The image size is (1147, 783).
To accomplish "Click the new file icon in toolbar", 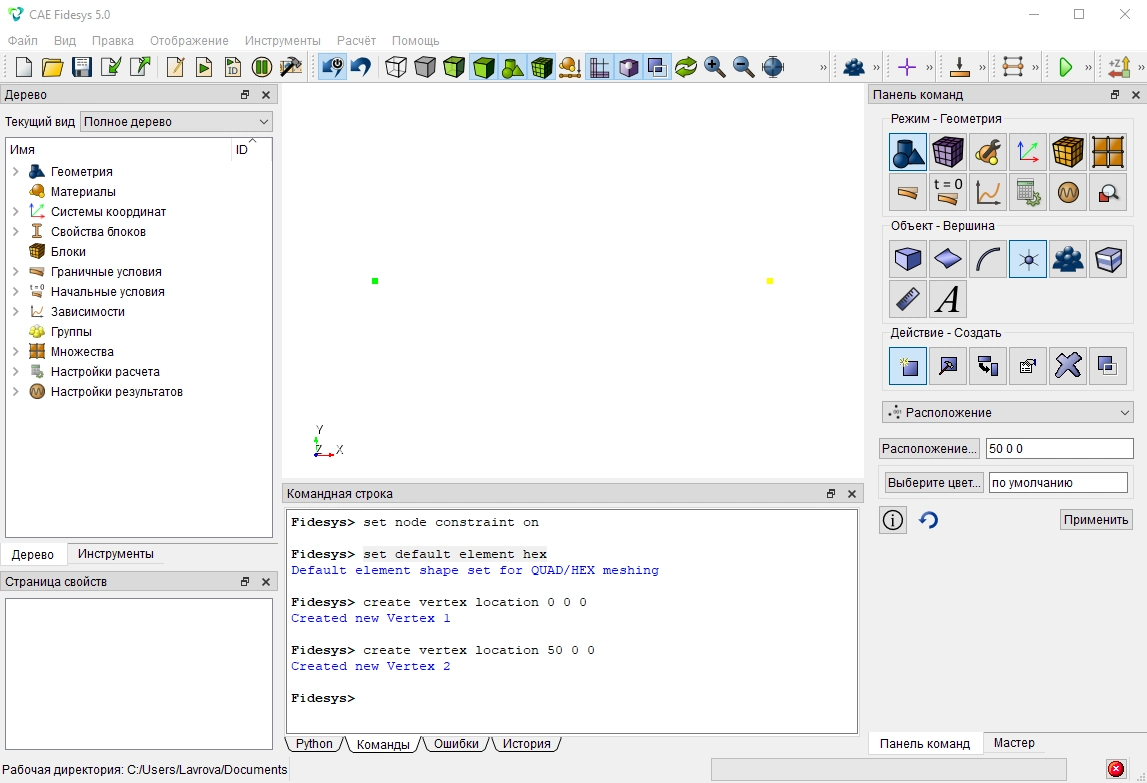I will coord(24,67).
